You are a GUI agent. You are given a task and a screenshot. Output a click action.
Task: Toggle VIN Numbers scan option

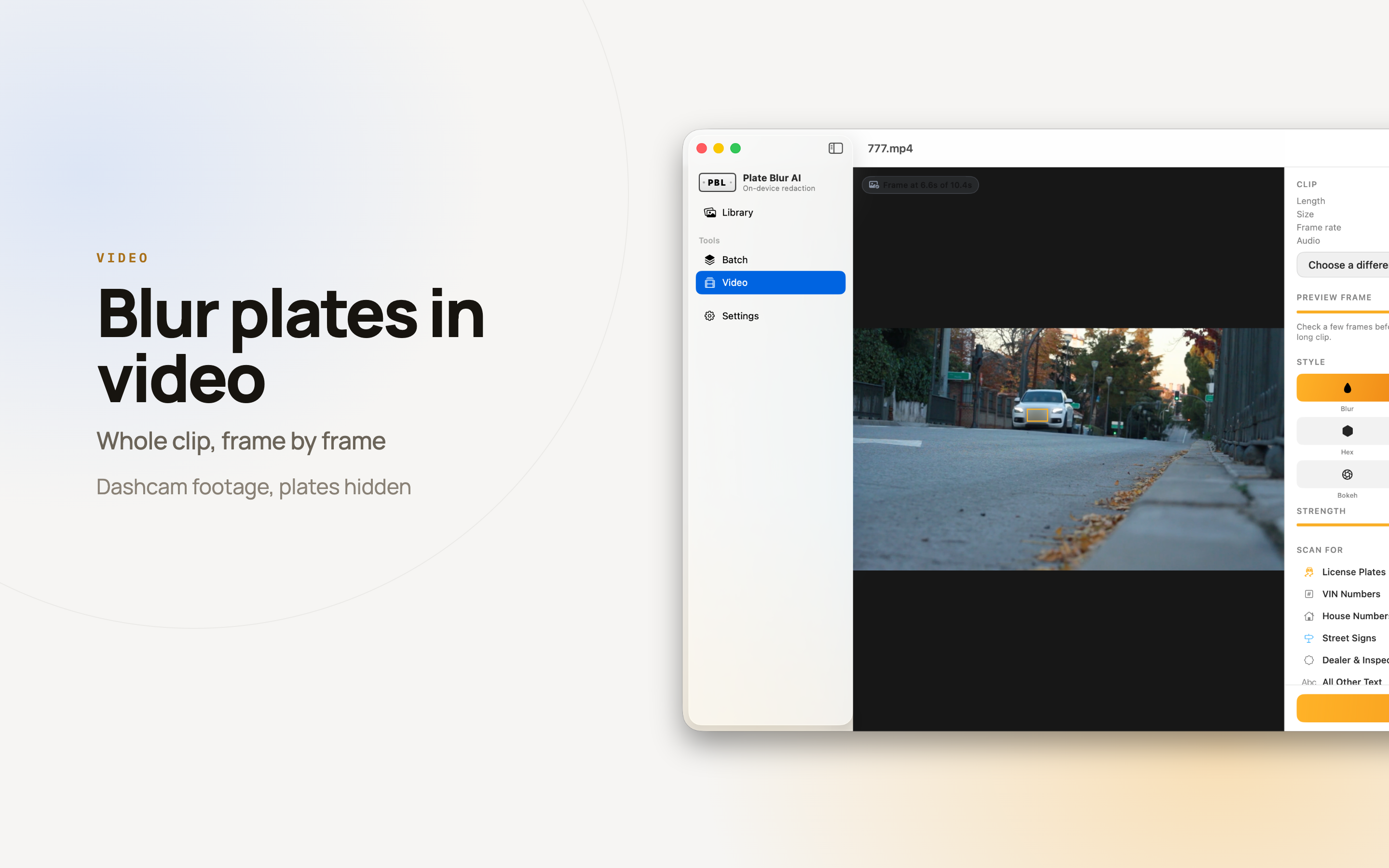1343,594
